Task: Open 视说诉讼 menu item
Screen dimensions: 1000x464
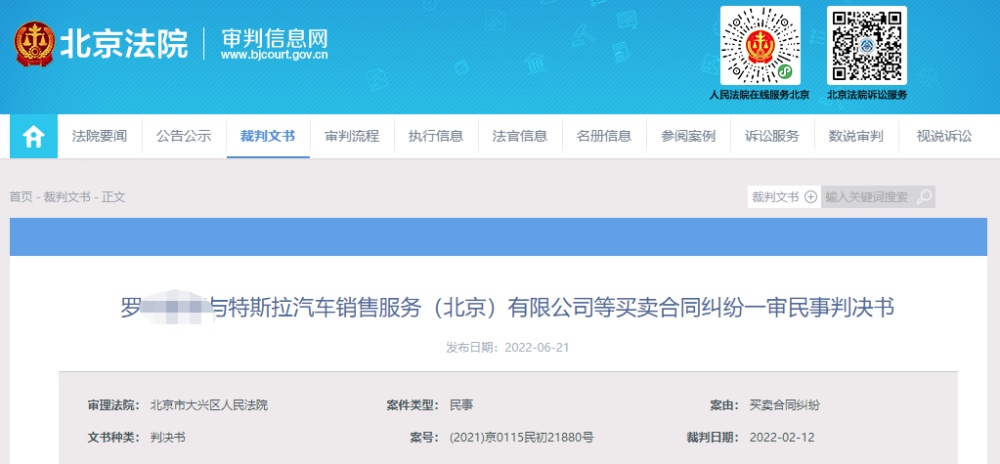Action: 945,136
